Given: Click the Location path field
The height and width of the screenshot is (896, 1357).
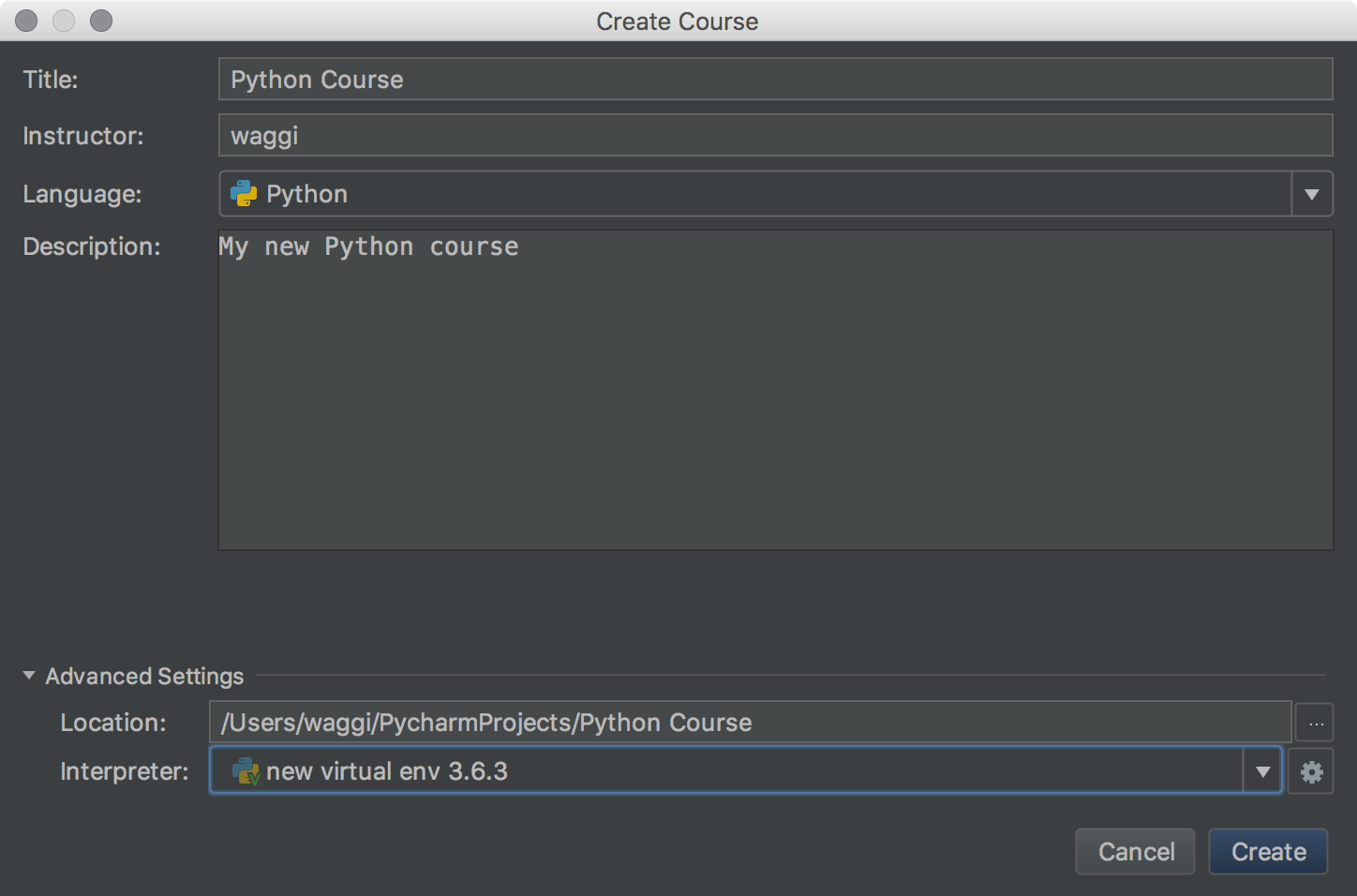Looking at the screenshot, I should click(750, 723).
